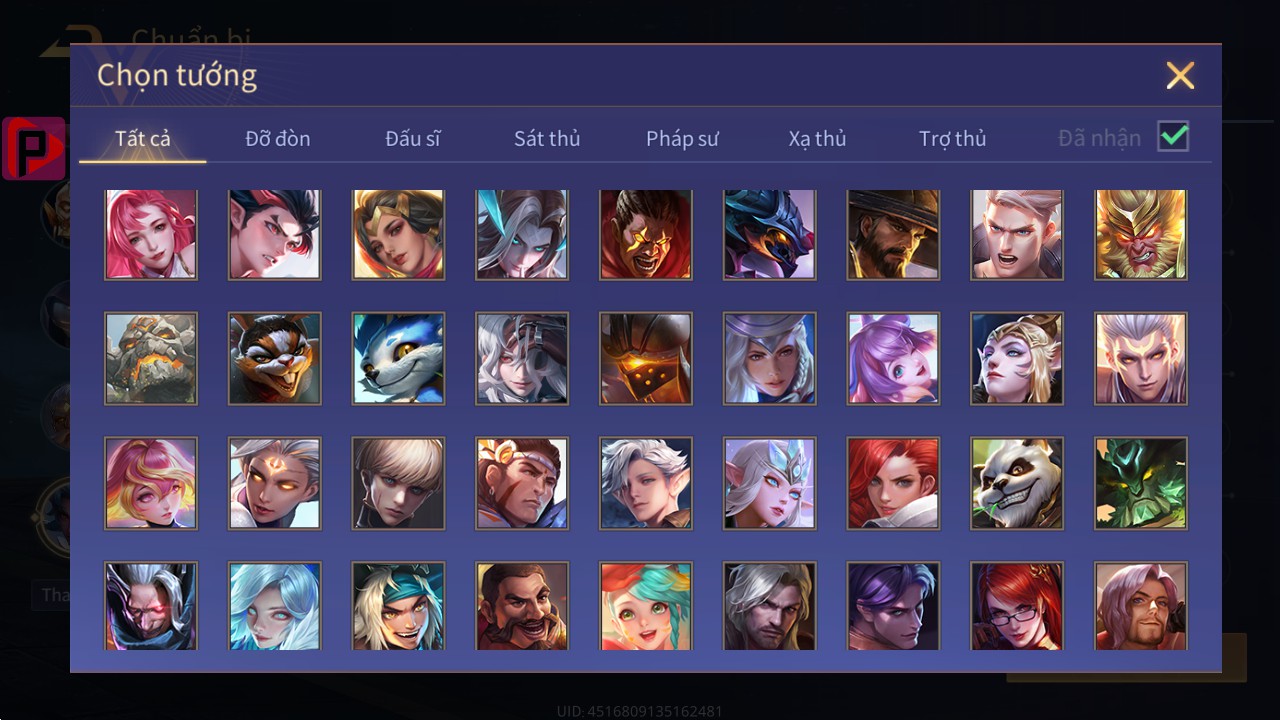The height and width of the screenshot is (720, 1280).
Task: Pick the green glowing tree monster hero
Action: [x=1141, y=483]
